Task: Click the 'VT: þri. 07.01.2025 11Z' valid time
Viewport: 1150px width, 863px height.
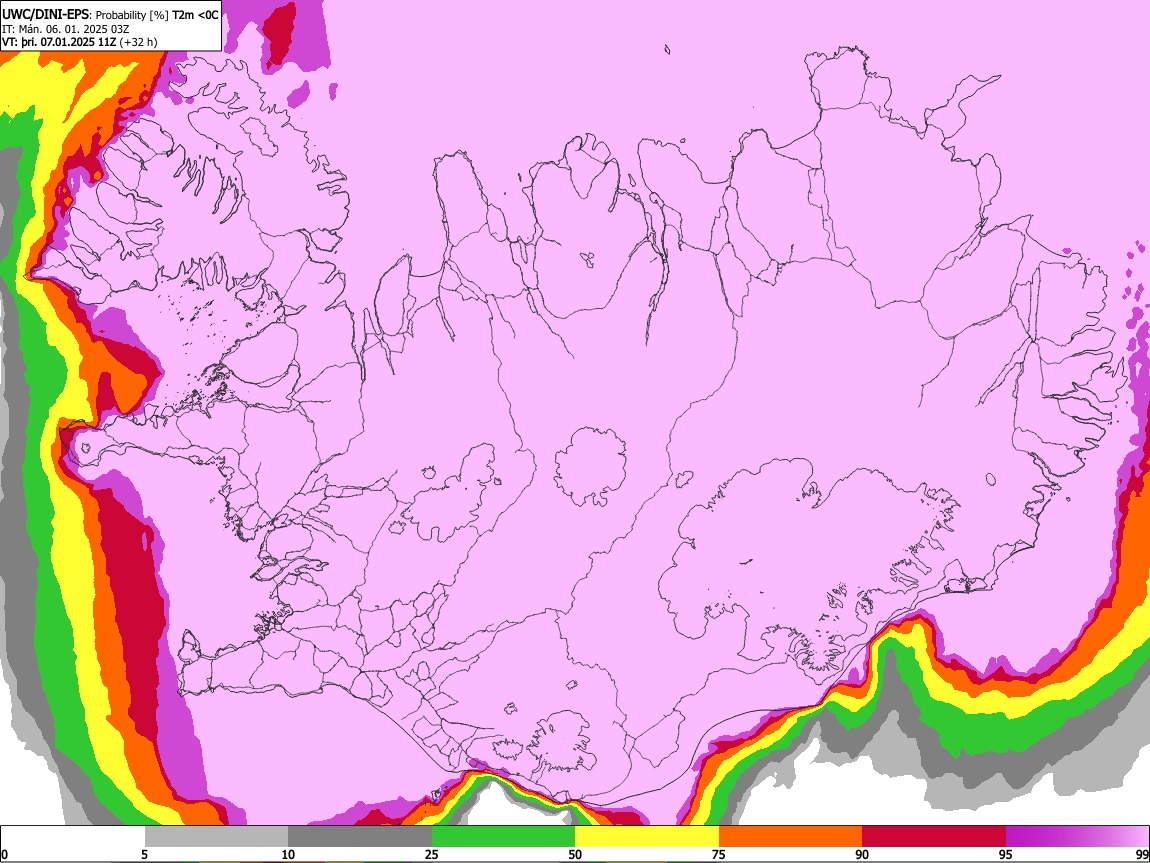Action: (59, 42)
